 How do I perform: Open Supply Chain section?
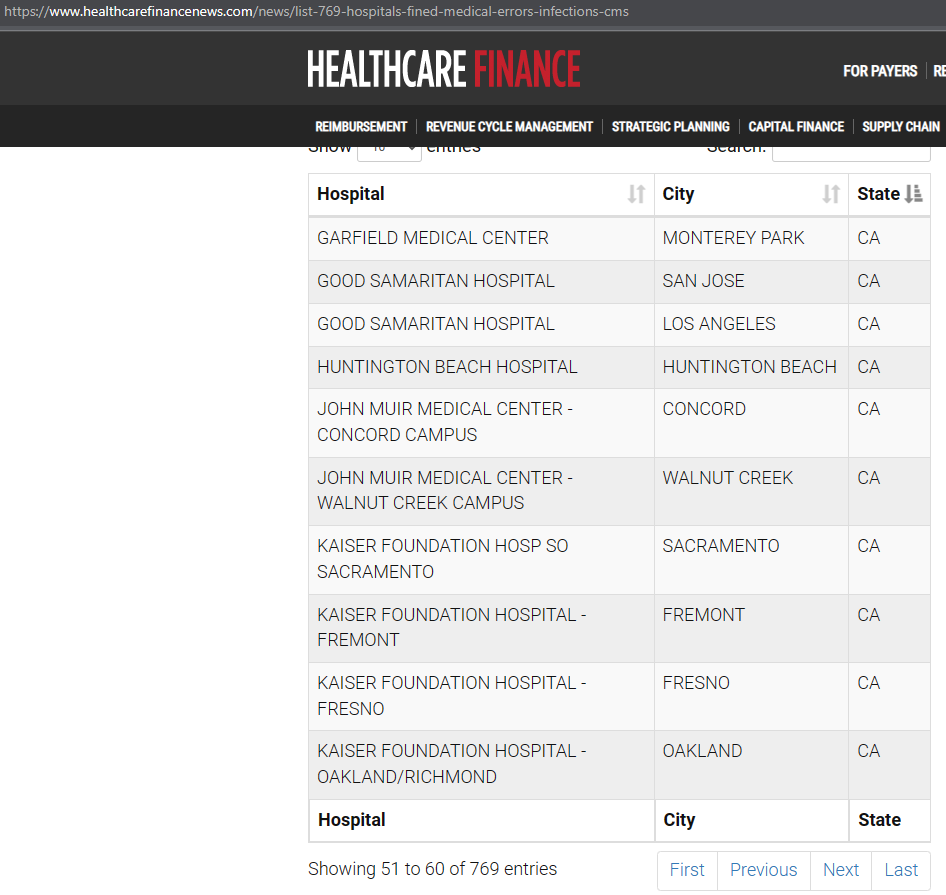click(901, 127)
